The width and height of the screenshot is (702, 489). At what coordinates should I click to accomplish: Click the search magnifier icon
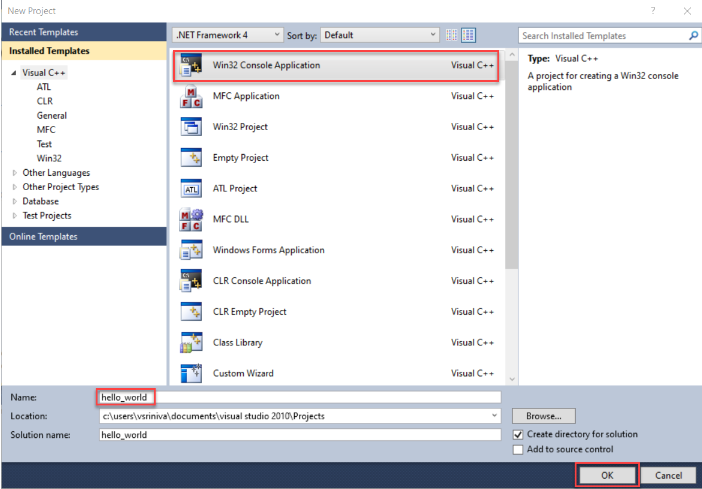tap(693, 35)
